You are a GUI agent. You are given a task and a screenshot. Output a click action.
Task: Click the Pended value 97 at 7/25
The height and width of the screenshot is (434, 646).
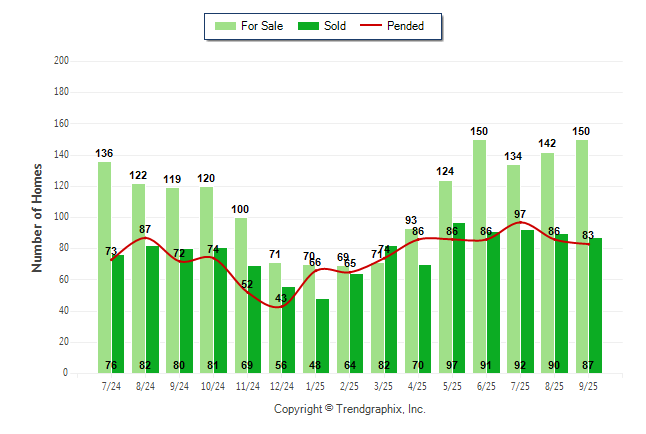tap(520, 214)
